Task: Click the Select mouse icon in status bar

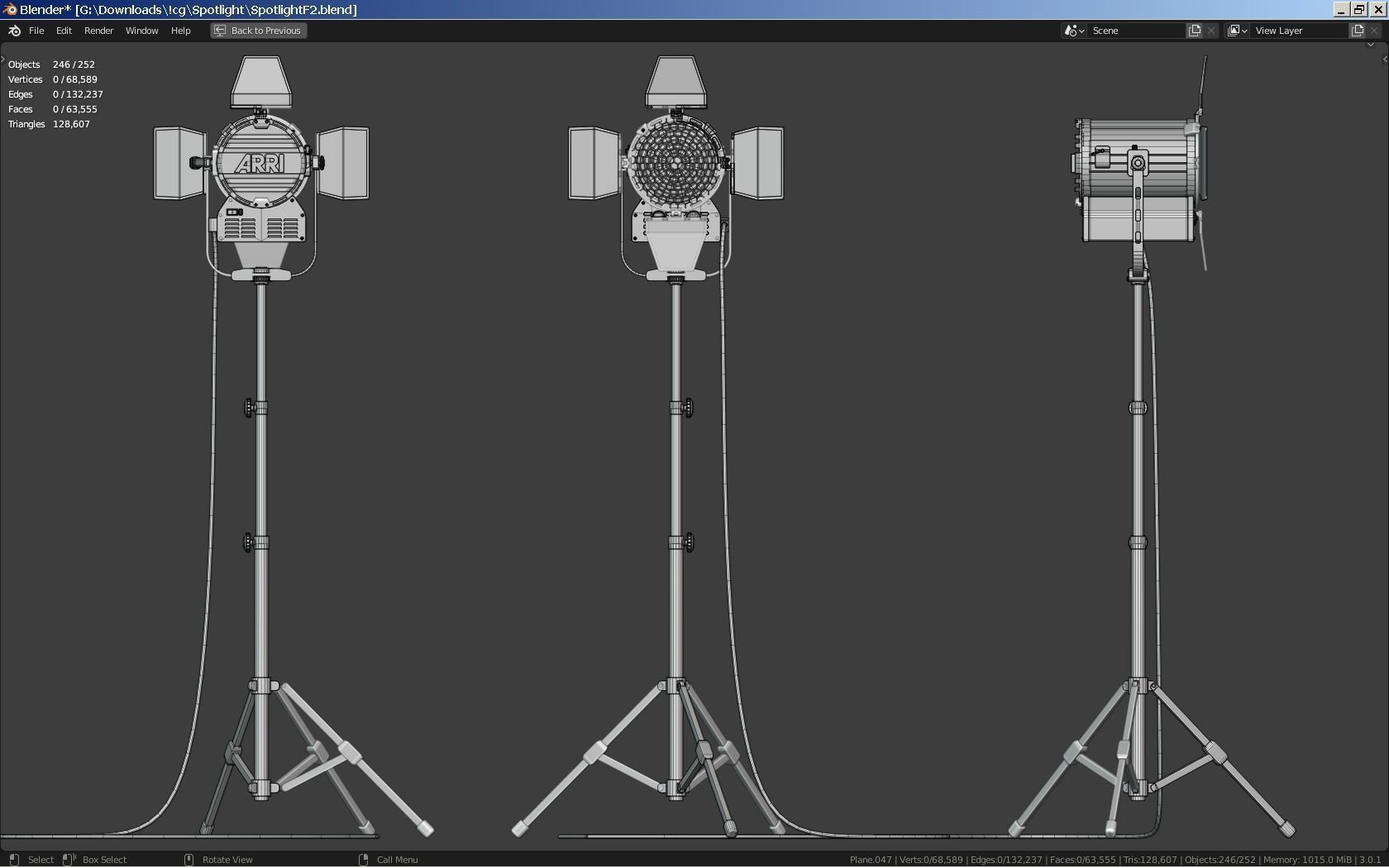Action: tap(14, 860)
